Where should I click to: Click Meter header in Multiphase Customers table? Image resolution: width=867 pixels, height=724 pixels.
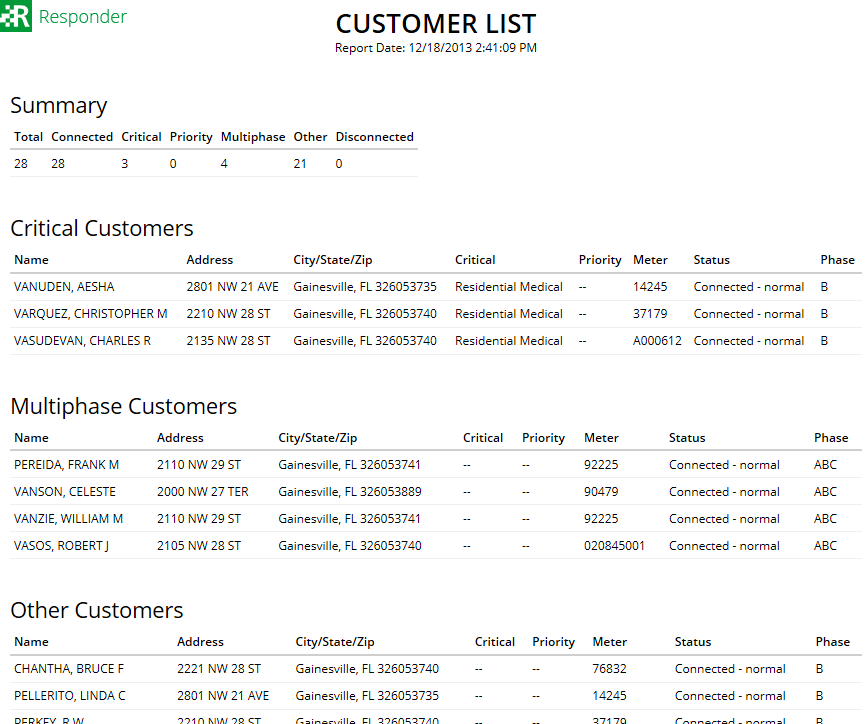pyautogui.click(x=601, y=438)
